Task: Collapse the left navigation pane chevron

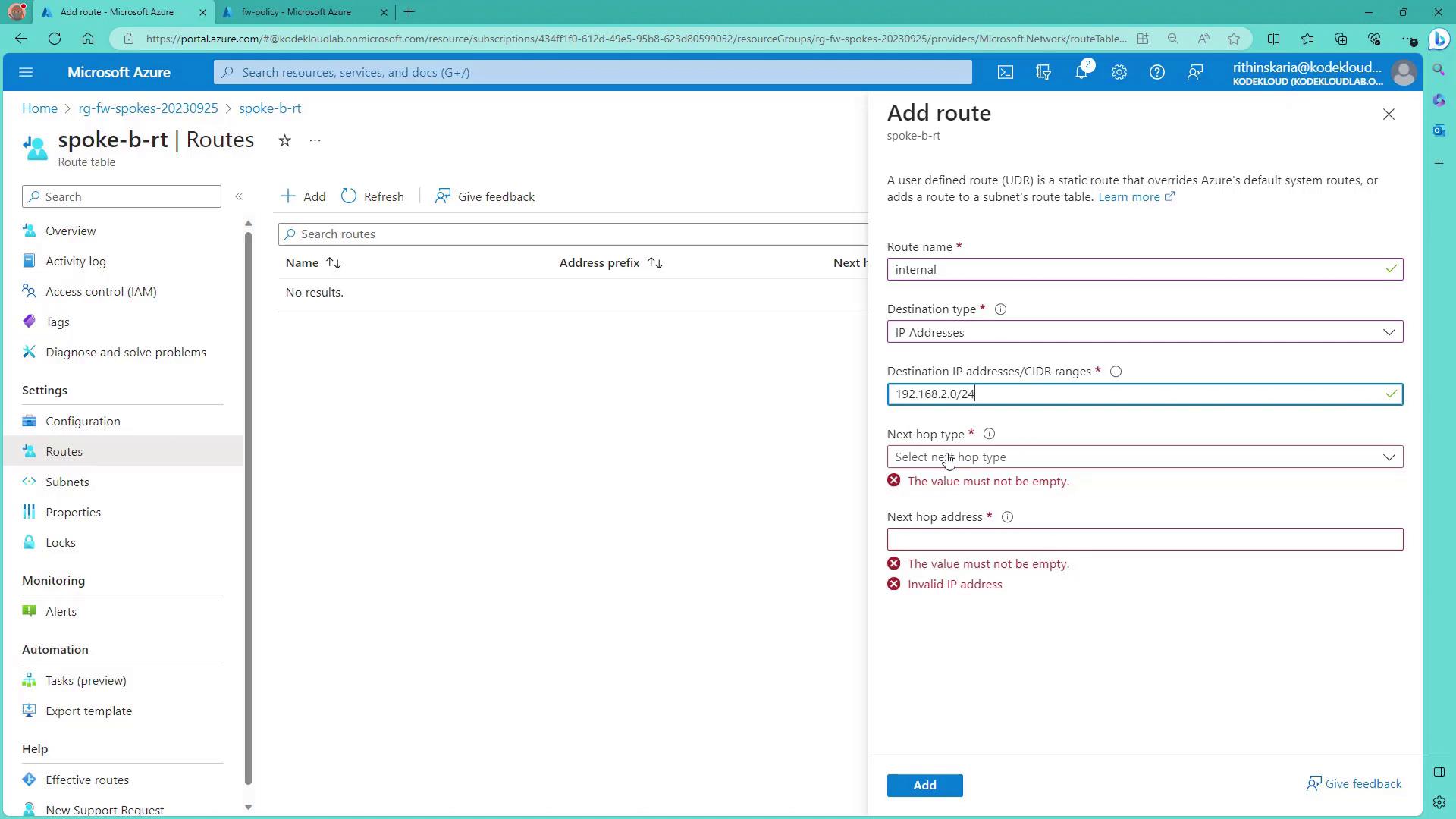Action: point(239,196)
